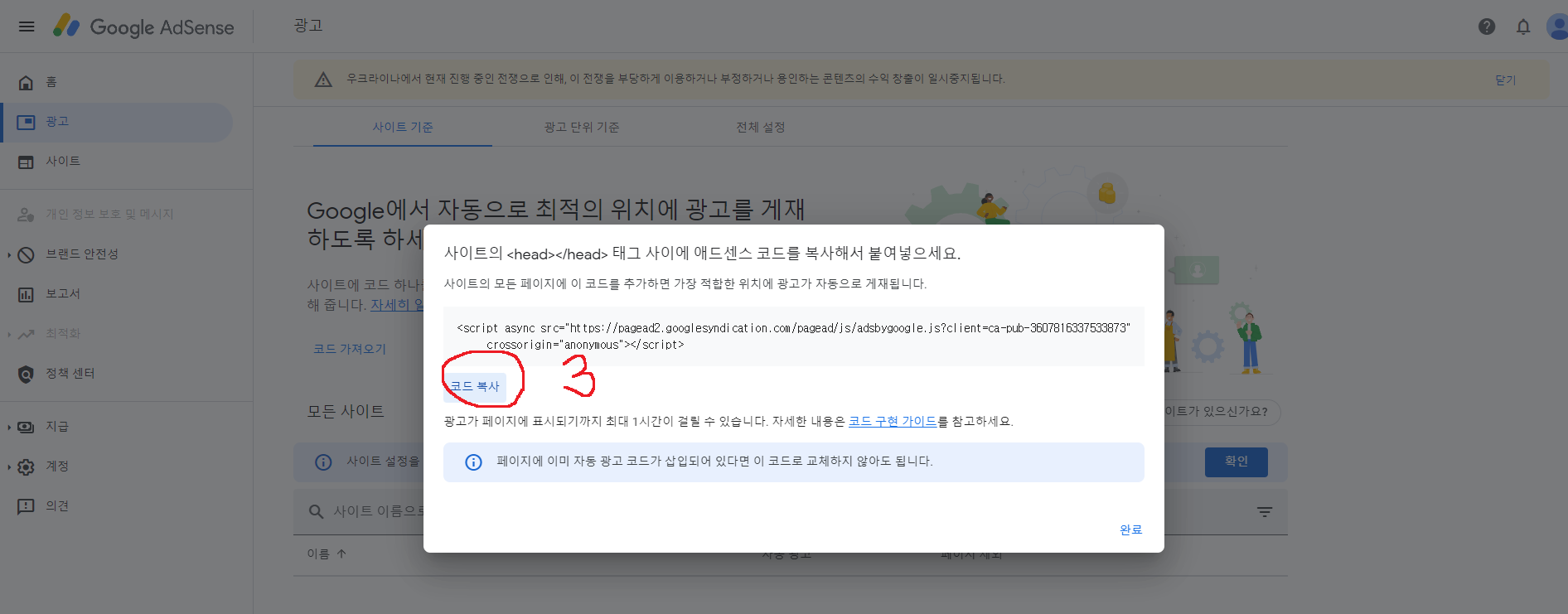Click the feedback (의견) icon
Image resolution: width=1568 pixels, height=614 pixels.
(26, 506)
